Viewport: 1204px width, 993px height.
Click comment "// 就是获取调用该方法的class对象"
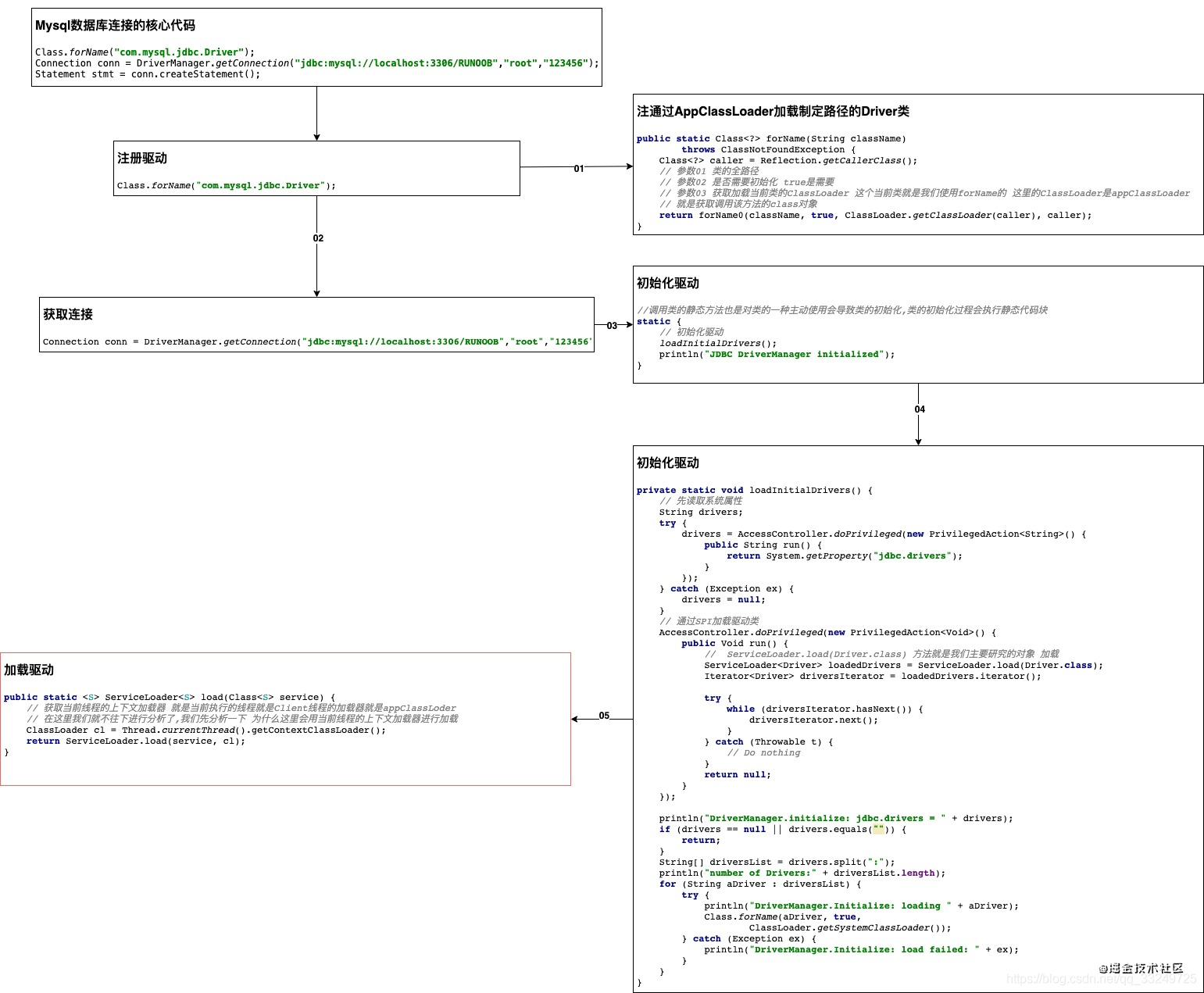[x=738, y=204]
